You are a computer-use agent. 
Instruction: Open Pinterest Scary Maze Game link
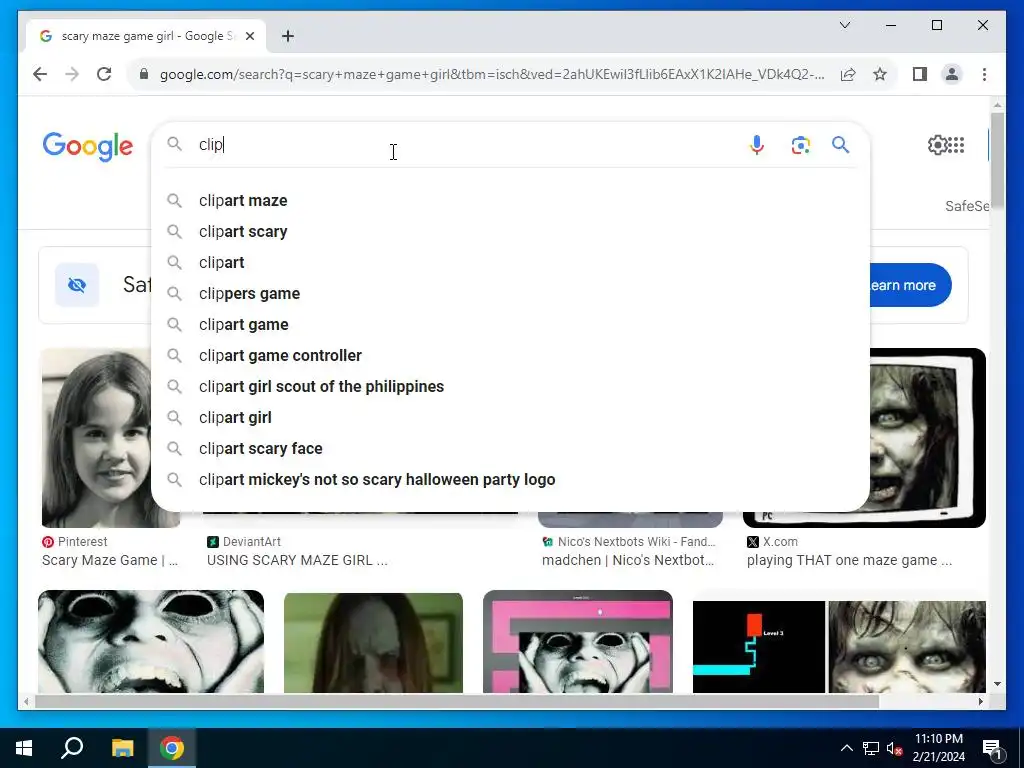pos(110,560)
